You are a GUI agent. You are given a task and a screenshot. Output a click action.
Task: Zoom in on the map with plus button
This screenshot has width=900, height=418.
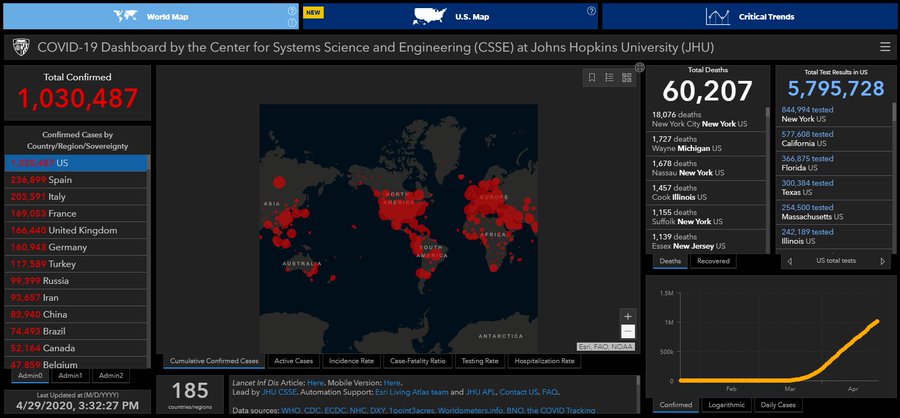tap(628, 316)
